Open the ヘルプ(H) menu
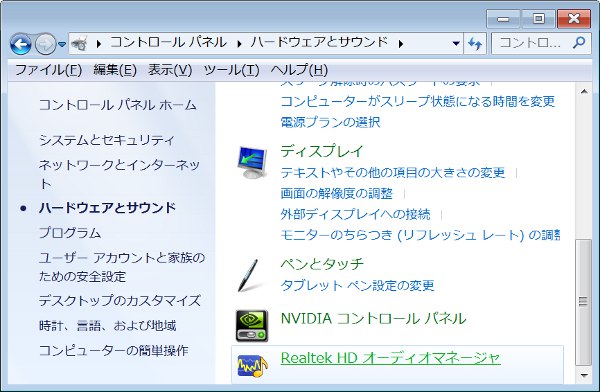Image resolution: width=600 pixels, height=392 pixels. (x=299, y=70)
